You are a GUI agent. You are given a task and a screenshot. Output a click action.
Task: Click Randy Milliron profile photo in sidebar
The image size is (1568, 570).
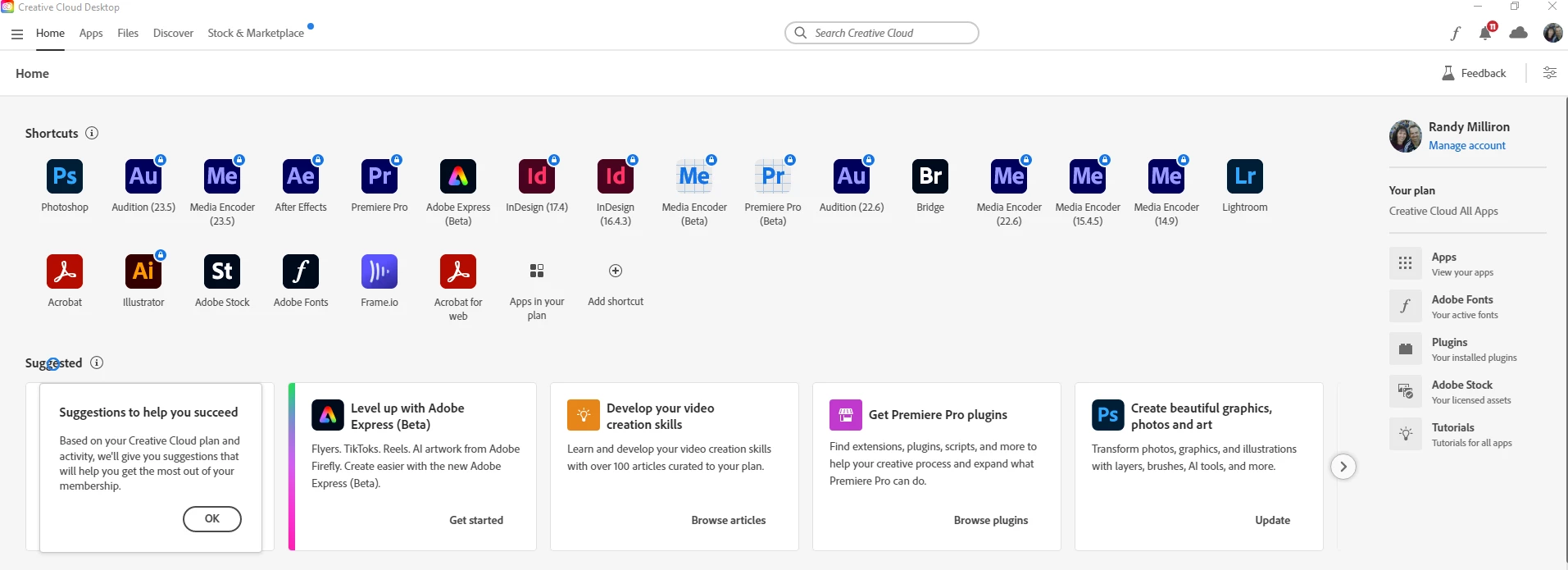[x=1406, y=136]
